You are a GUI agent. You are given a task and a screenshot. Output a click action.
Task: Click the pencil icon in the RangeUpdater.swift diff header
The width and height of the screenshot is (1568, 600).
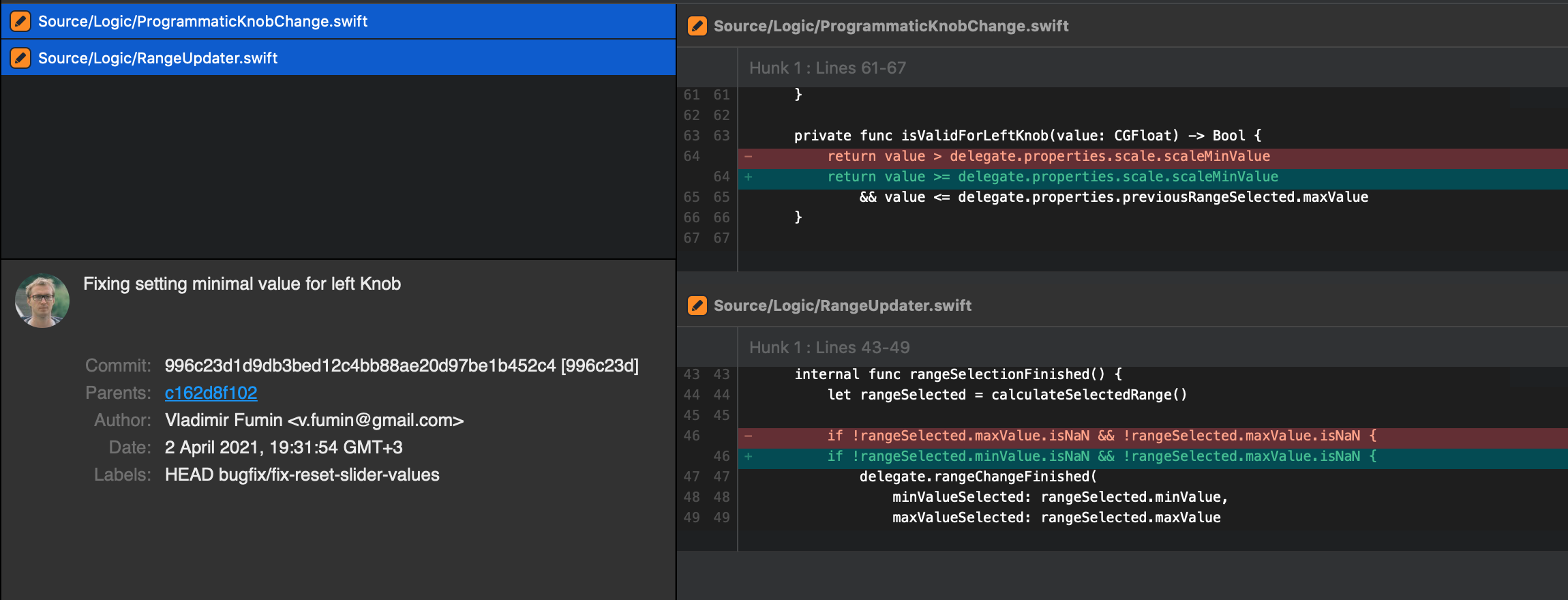pyautogui.click(x=697, y=305)
